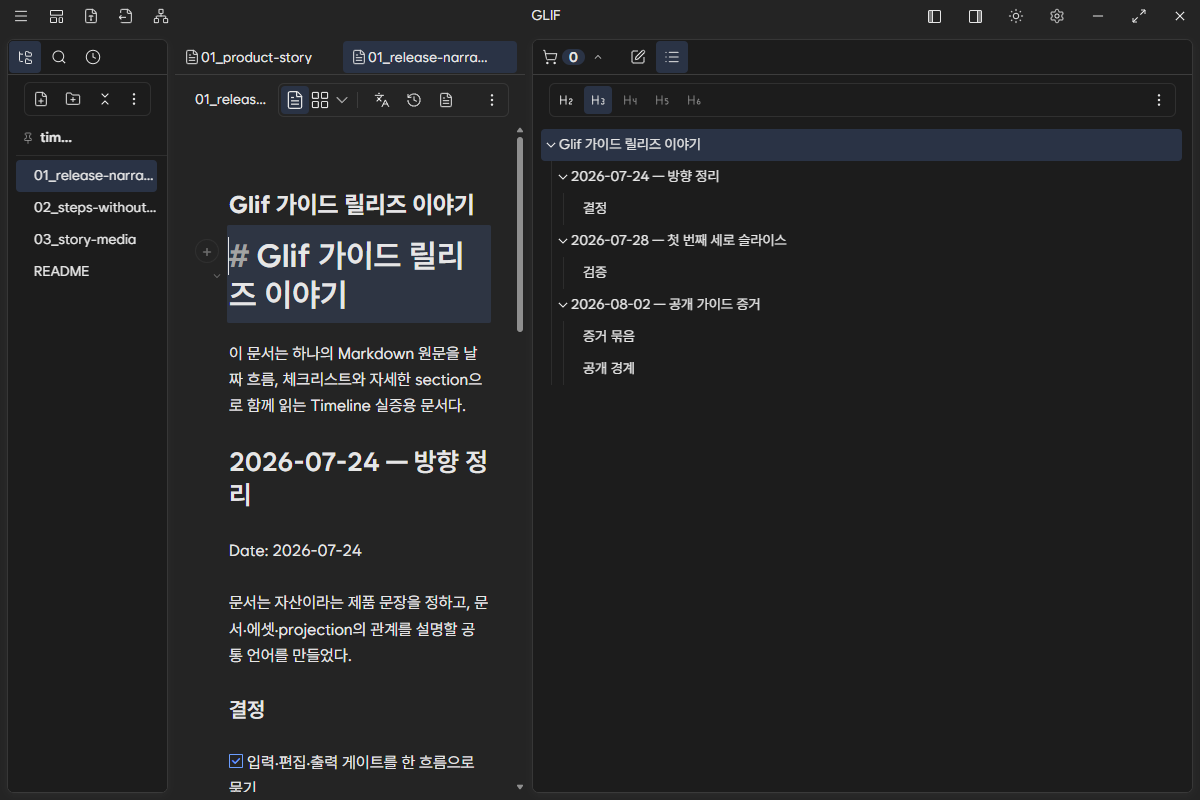Open settings with the gear icon
Viewport: 1200px width, 800px height.
click(x=1057, y=16)
